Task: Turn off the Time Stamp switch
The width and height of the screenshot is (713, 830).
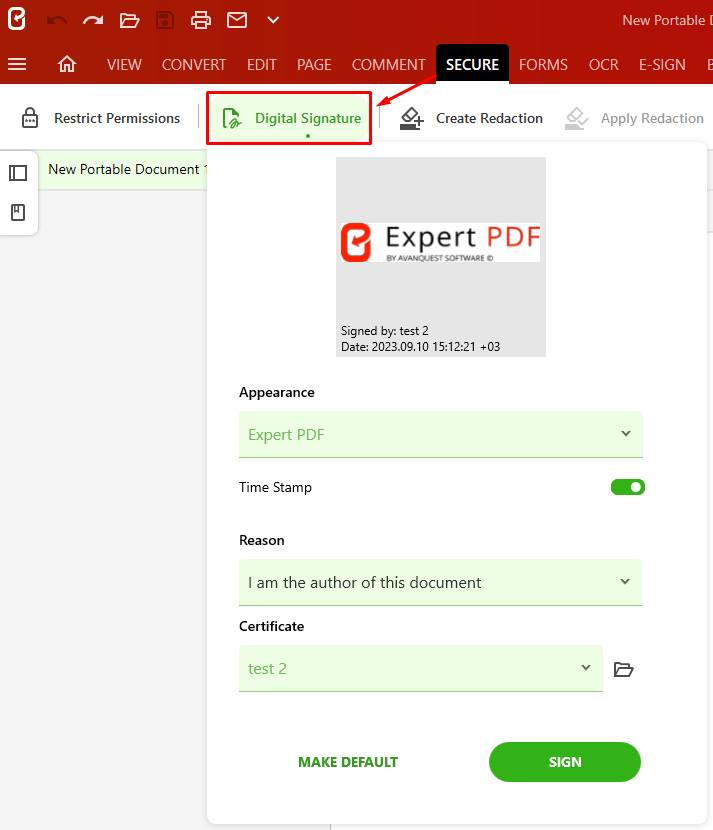Action: tap(627, 487)
